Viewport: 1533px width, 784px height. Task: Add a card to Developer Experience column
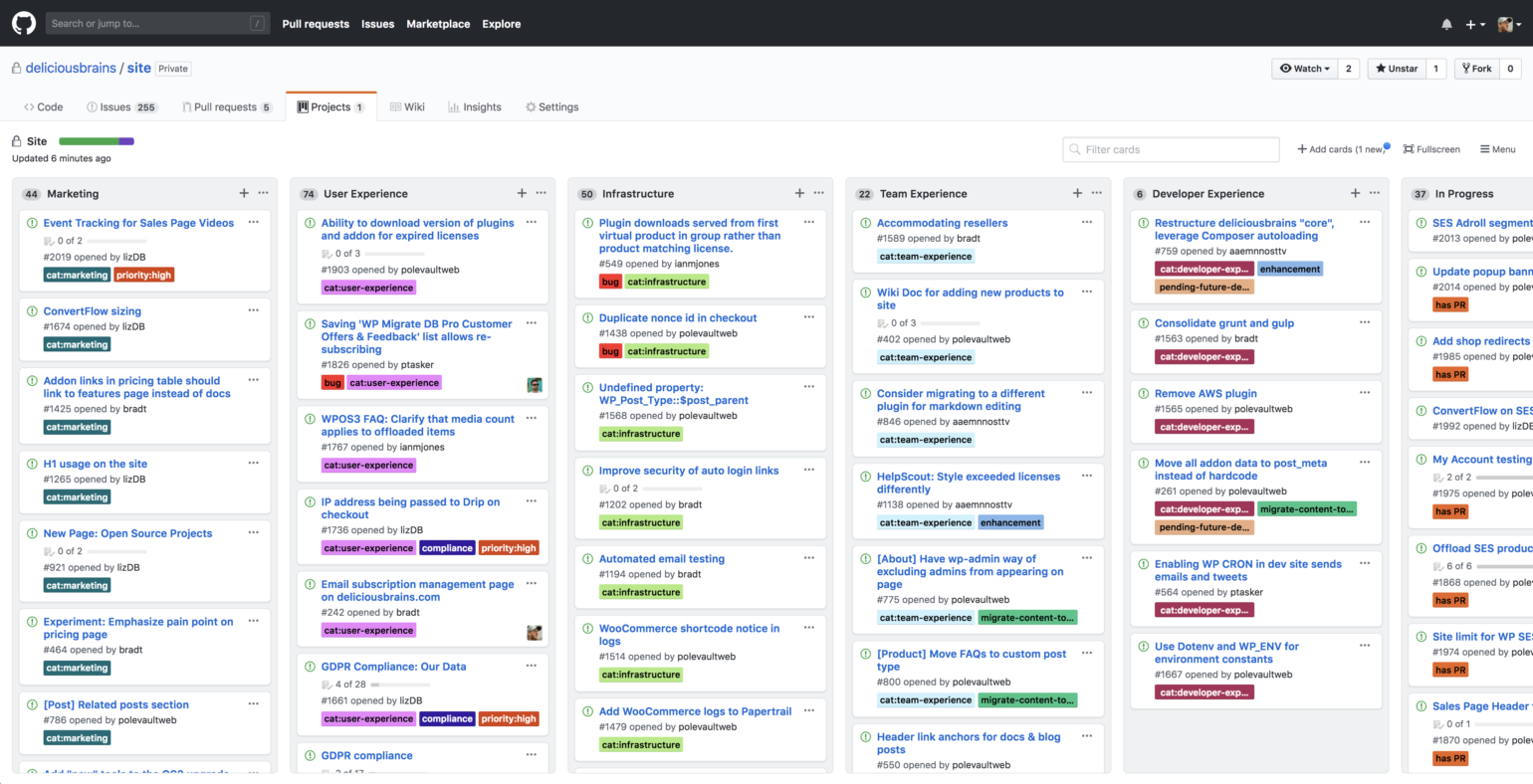point(1355,193)
